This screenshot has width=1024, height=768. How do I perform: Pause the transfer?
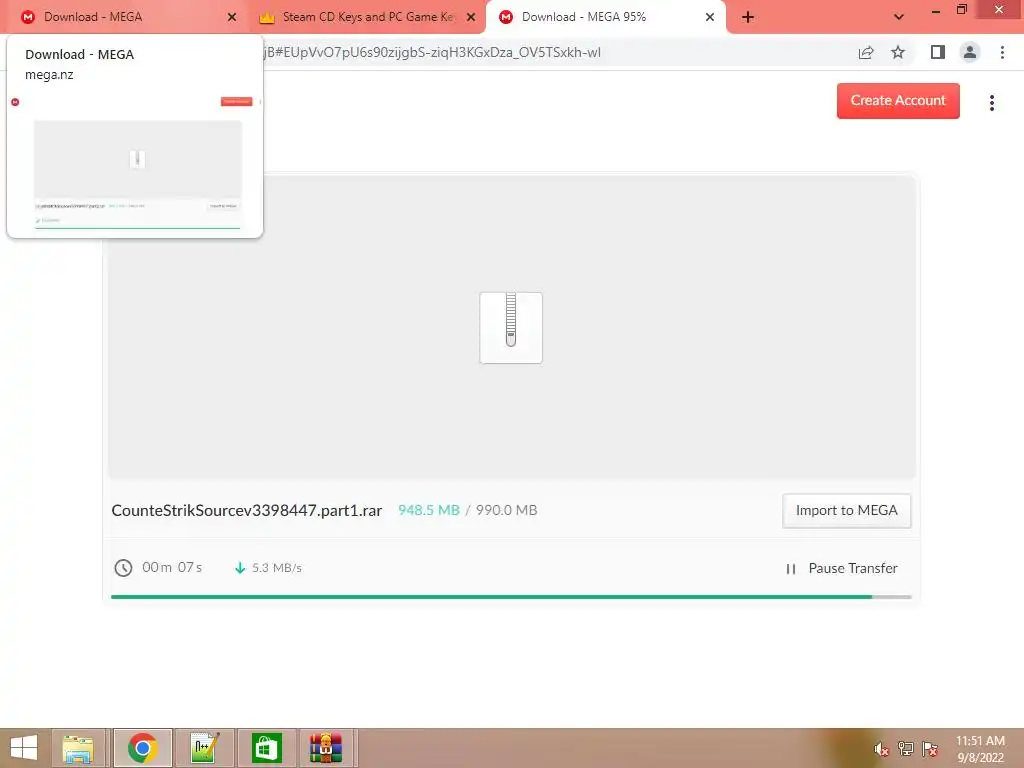coord(842,568)
